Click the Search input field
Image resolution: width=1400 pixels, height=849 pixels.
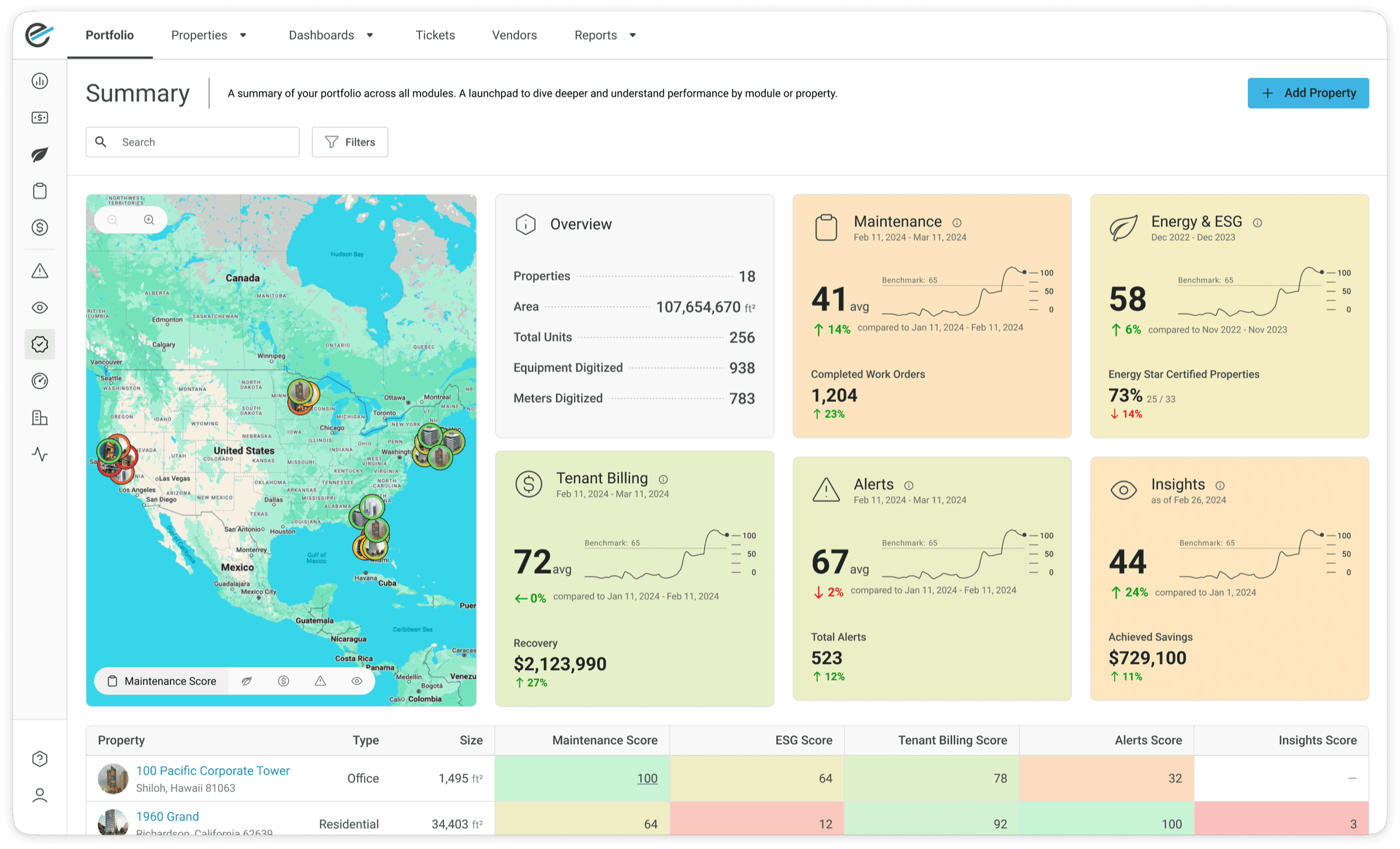click(192, 142)
